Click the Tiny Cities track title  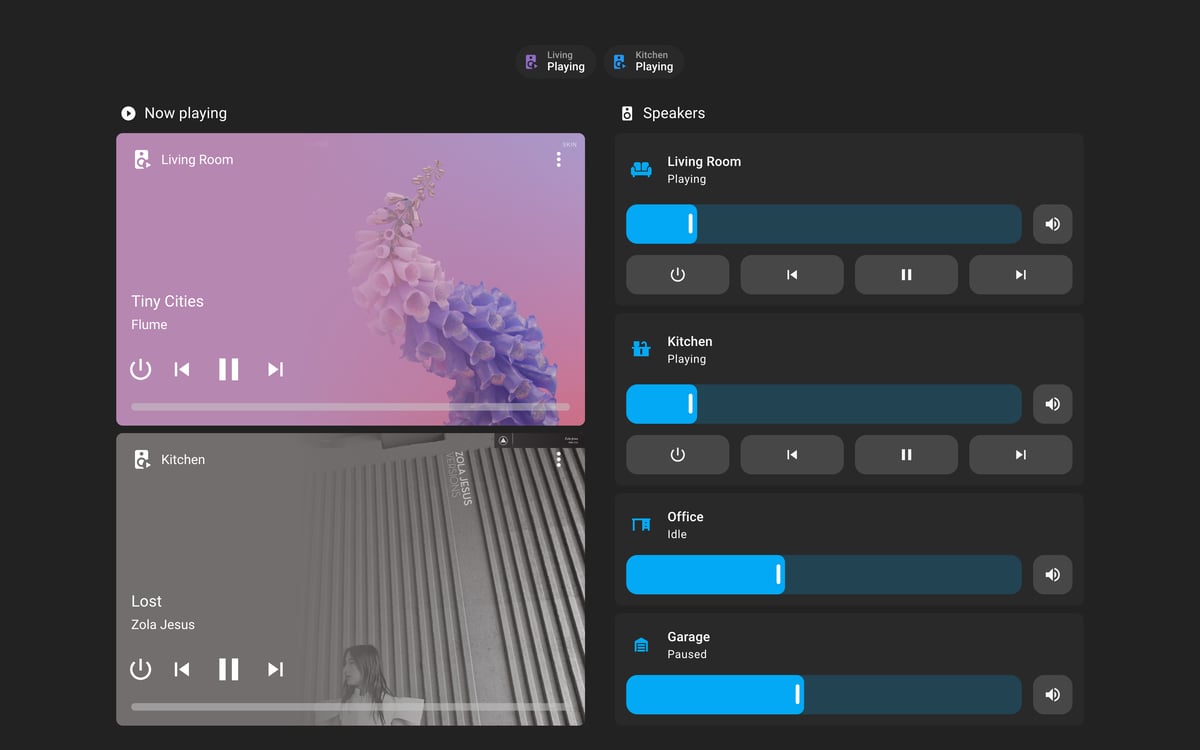click(167, 301)
